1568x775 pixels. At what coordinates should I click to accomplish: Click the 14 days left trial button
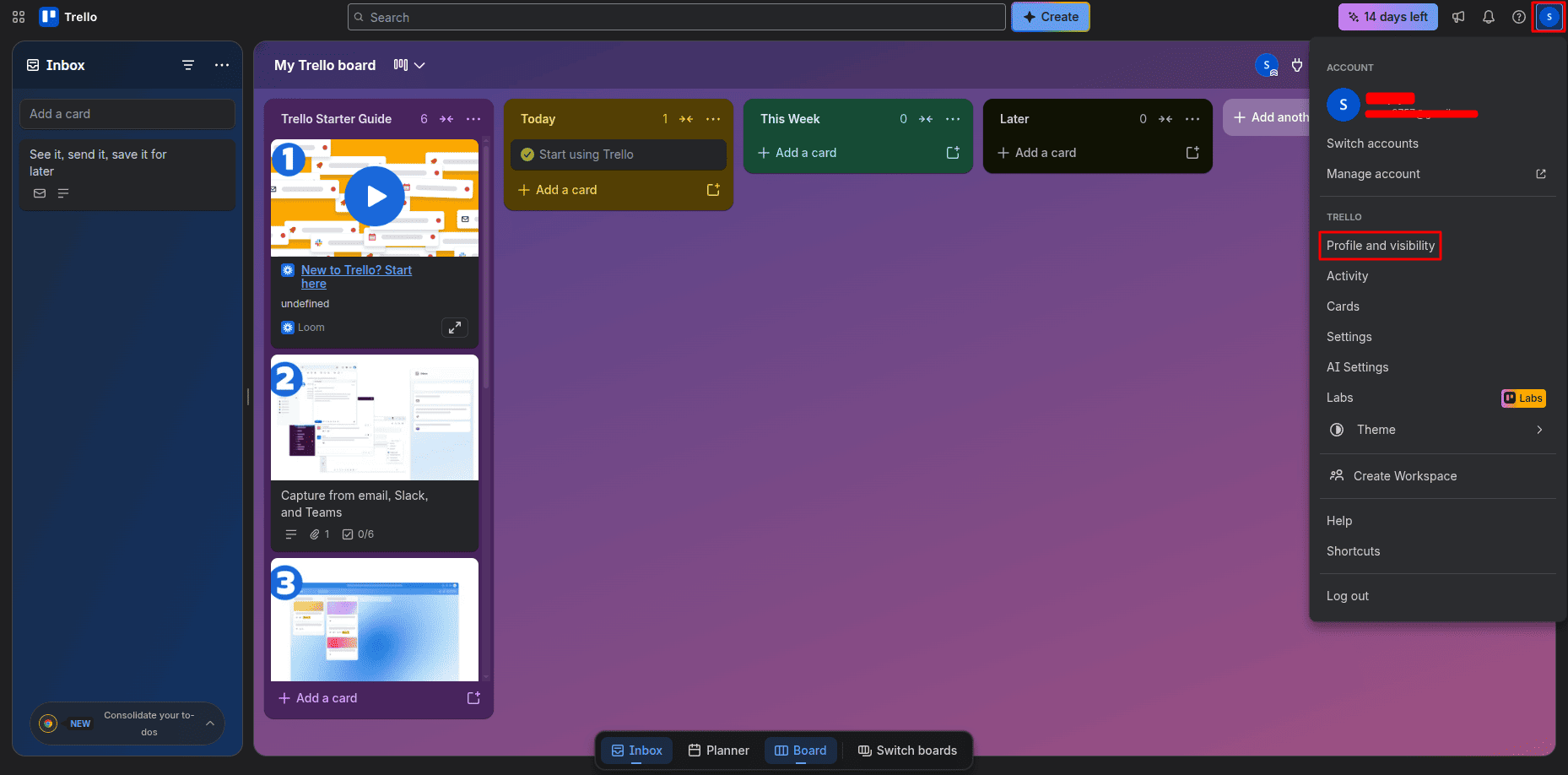1388,17
